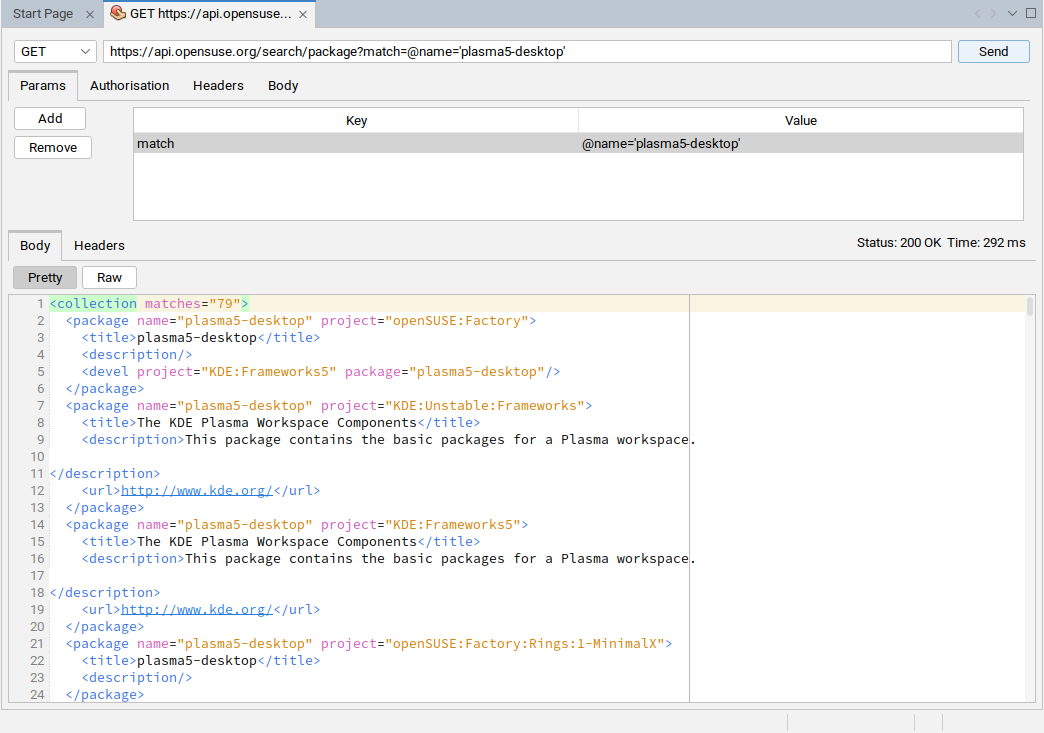This screenshot has width=1044, height=733.
Task: Click openSUSE:Factory:Rings:1-MinimalX project text
Action: (525, 644)
